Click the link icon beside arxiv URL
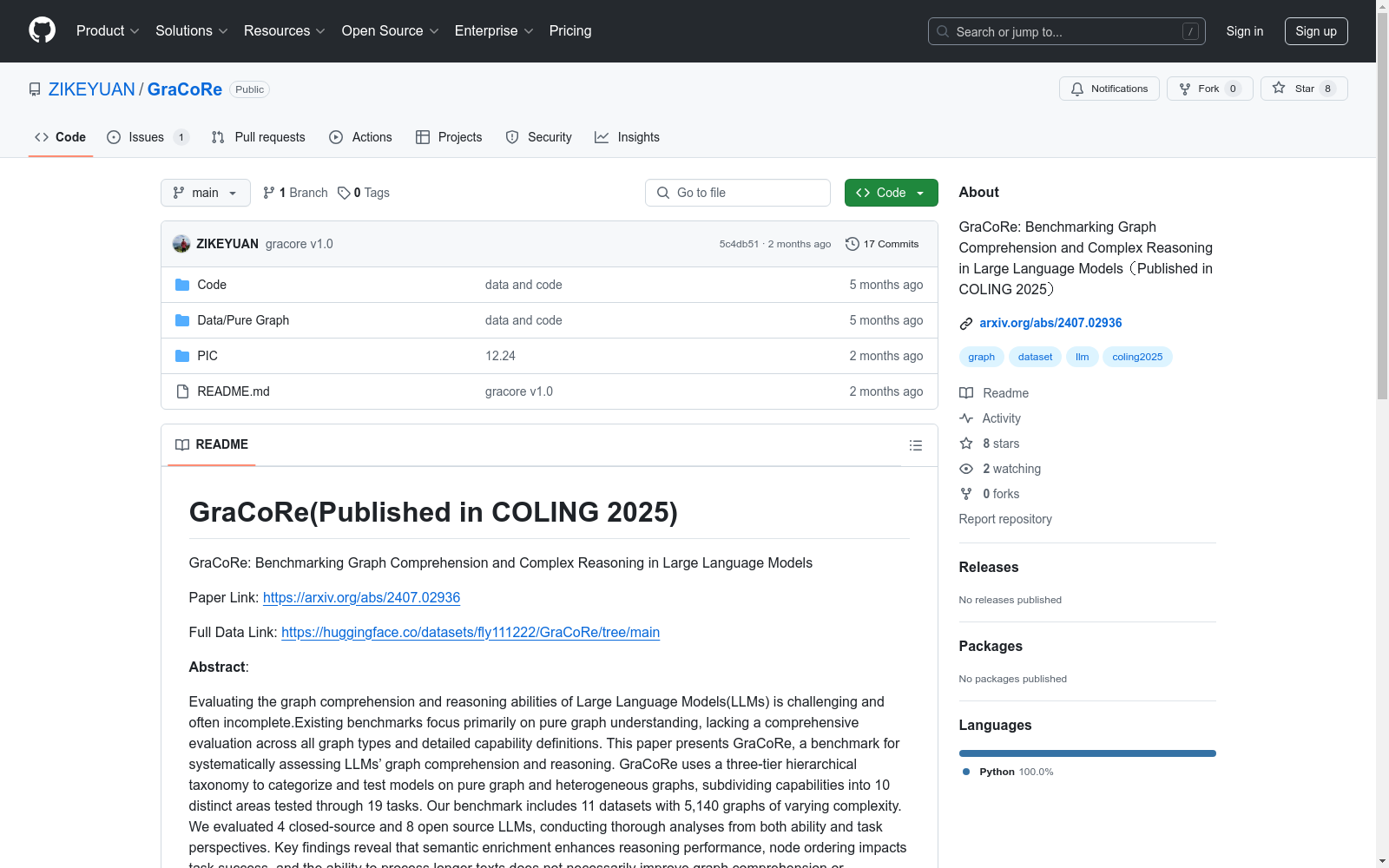1389x868 pixels. 966,324
